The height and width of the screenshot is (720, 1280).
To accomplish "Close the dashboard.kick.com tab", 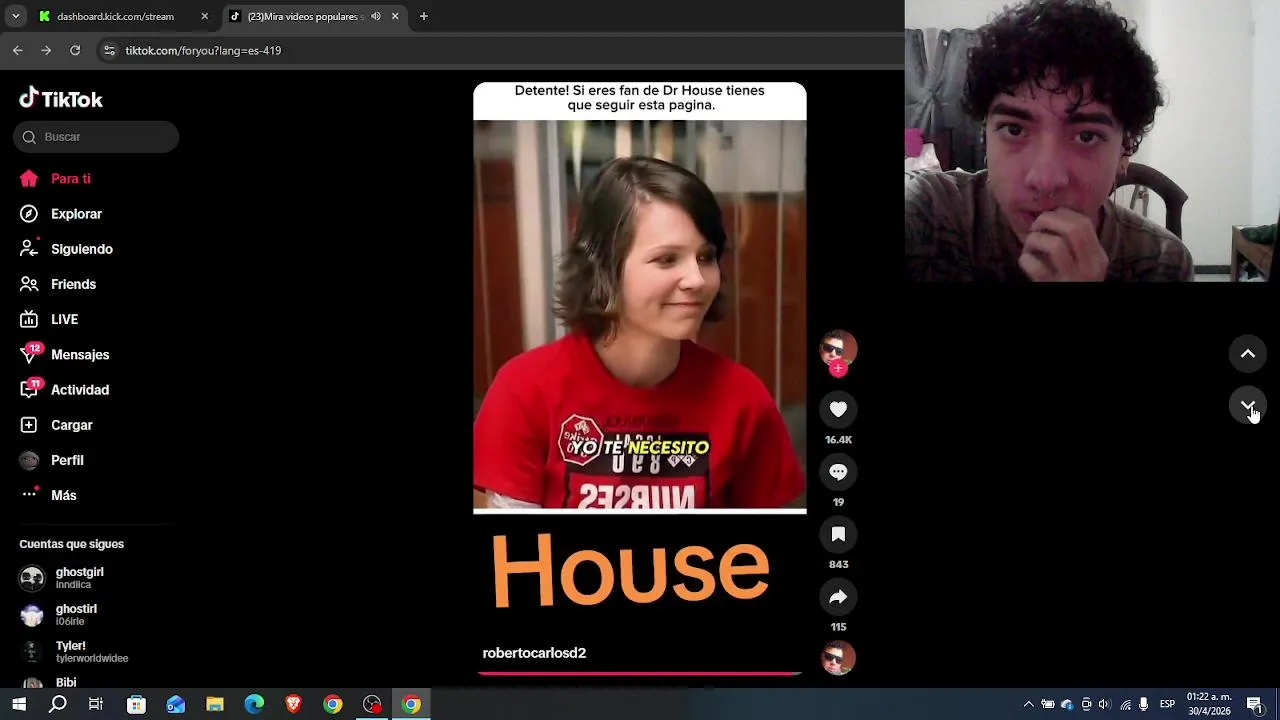I will point(204,16).
